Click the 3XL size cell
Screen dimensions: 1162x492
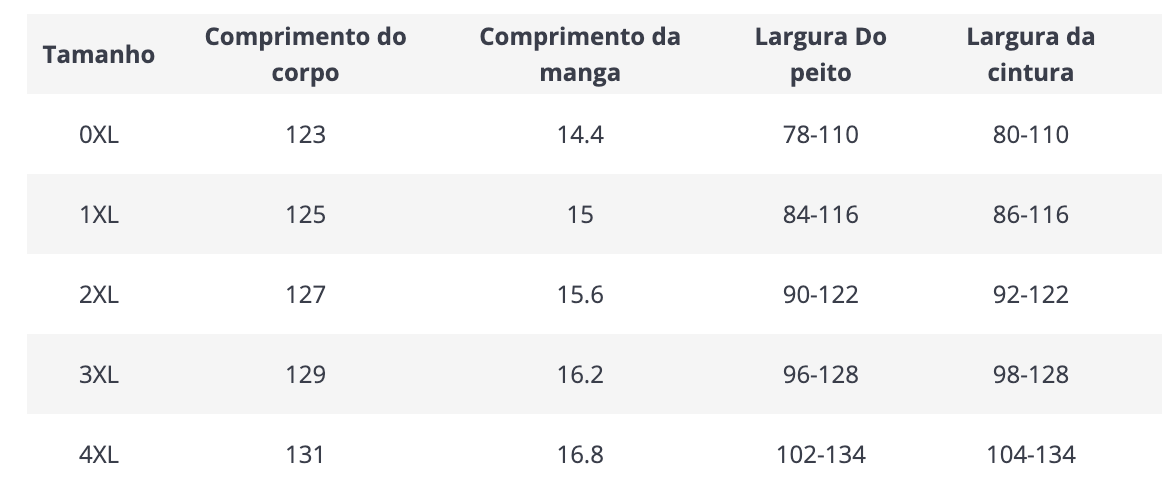tap(99, 374)
